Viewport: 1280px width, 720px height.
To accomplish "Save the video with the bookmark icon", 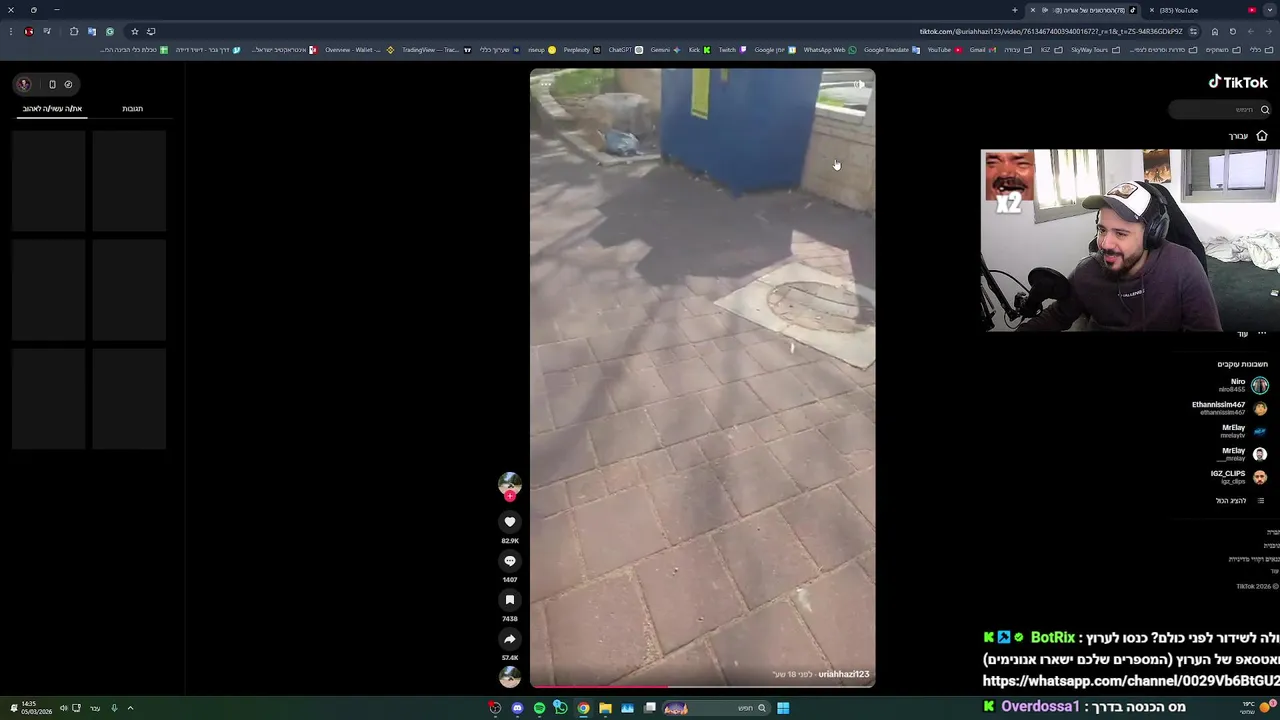I will tap(510, 600).
